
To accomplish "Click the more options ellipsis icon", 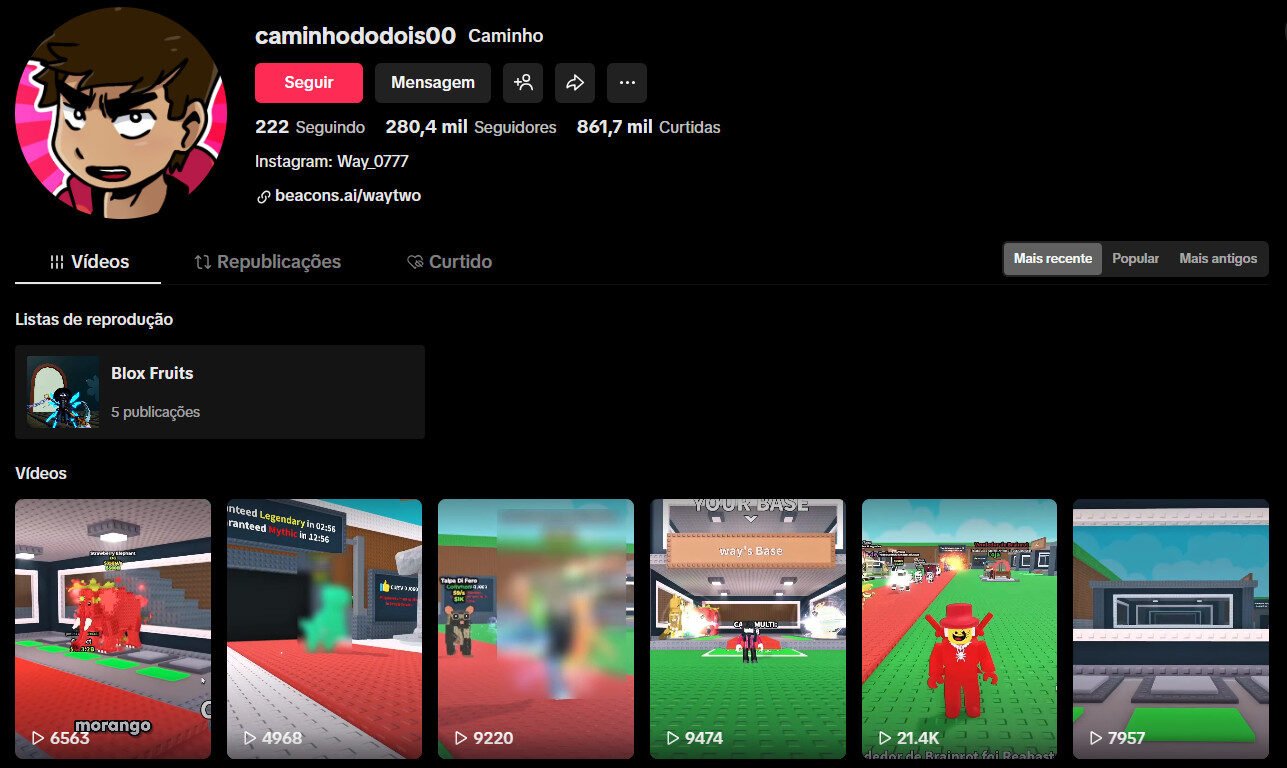I will 627,83.
